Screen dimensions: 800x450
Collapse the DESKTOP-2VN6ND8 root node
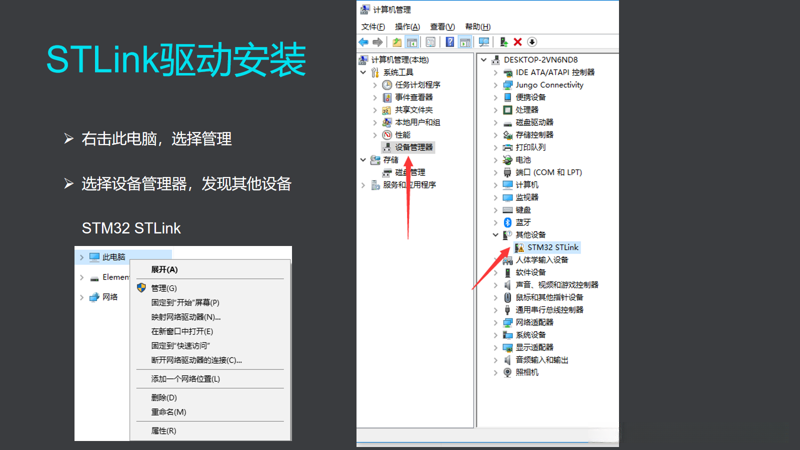(x=484, y=60)
